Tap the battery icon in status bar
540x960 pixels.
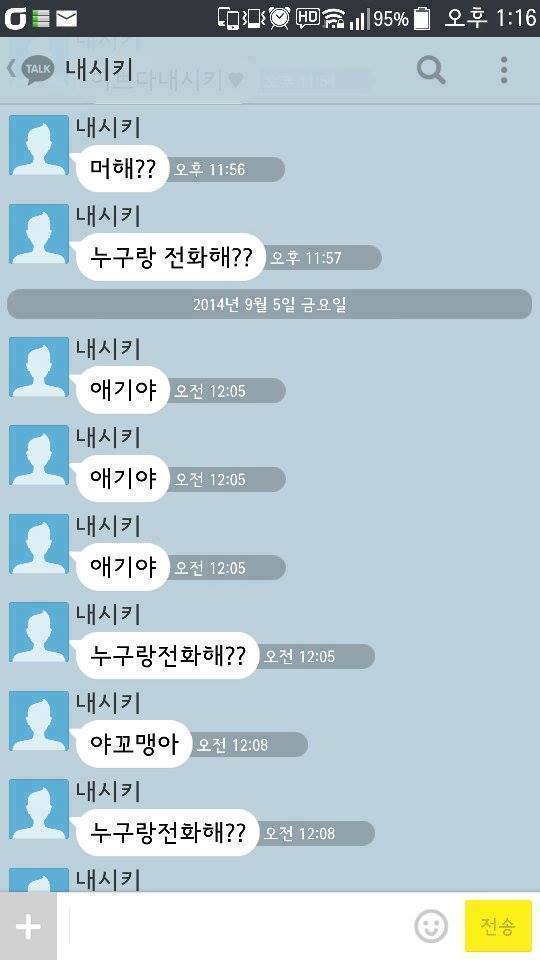click(x=421, y=18)
